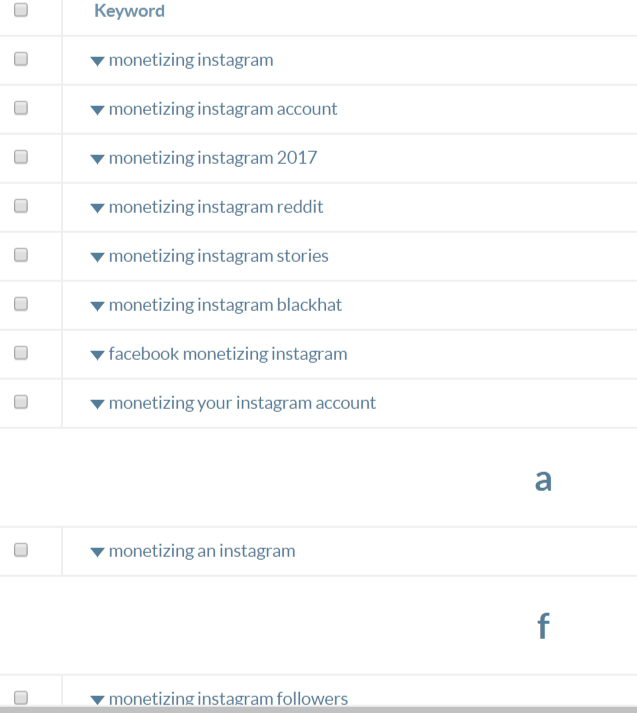Select the 'a' letter group heading
This screenshot has height=713, width=637.
(x=543, y=480)
